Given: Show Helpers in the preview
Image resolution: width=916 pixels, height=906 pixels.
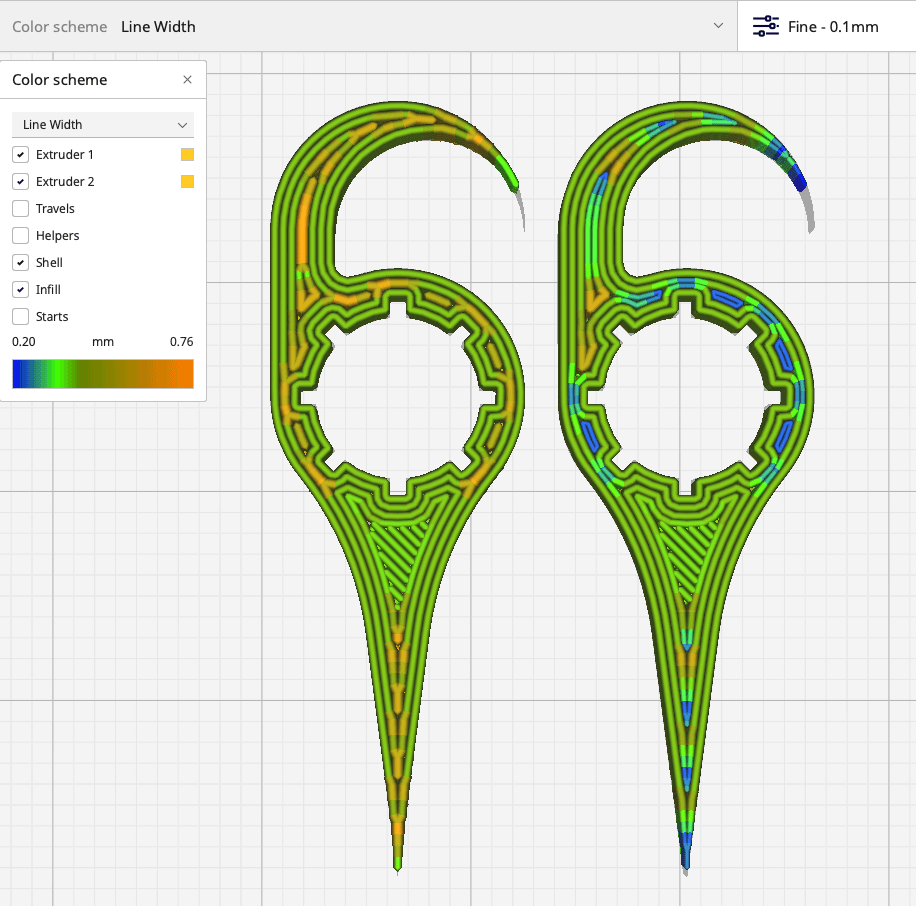Looking at the screenshot, I should pos(20,236).
